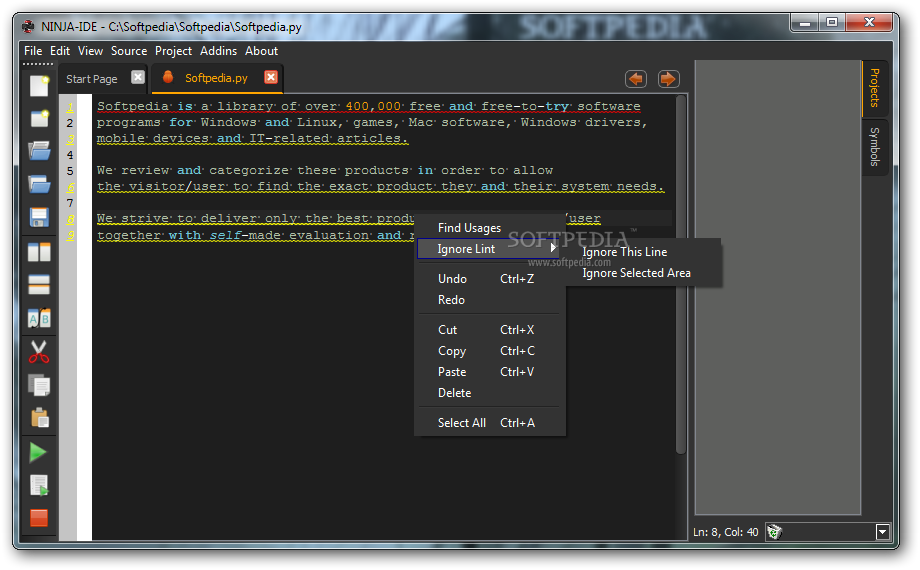Click the New File toolbar icon
The image size is (920, 570).
39,86
